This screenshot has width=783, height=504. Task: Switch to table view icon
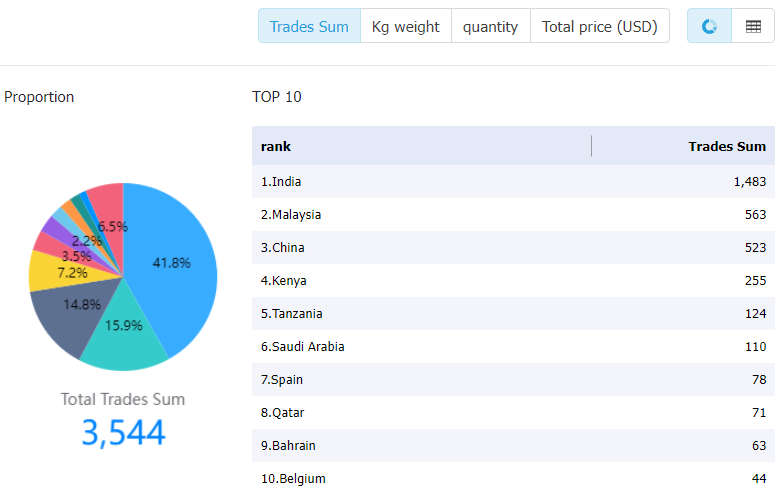(753, 26)
